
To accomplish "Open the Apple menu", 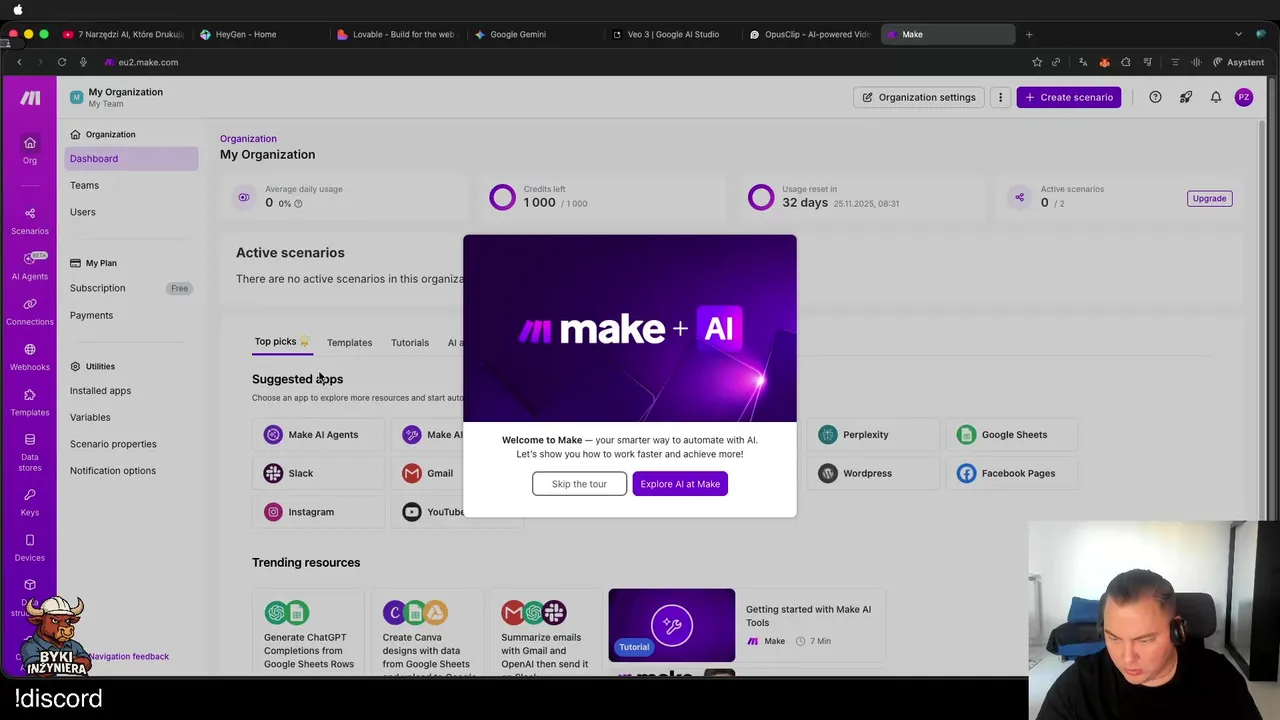I will click(x=18, y=9).
